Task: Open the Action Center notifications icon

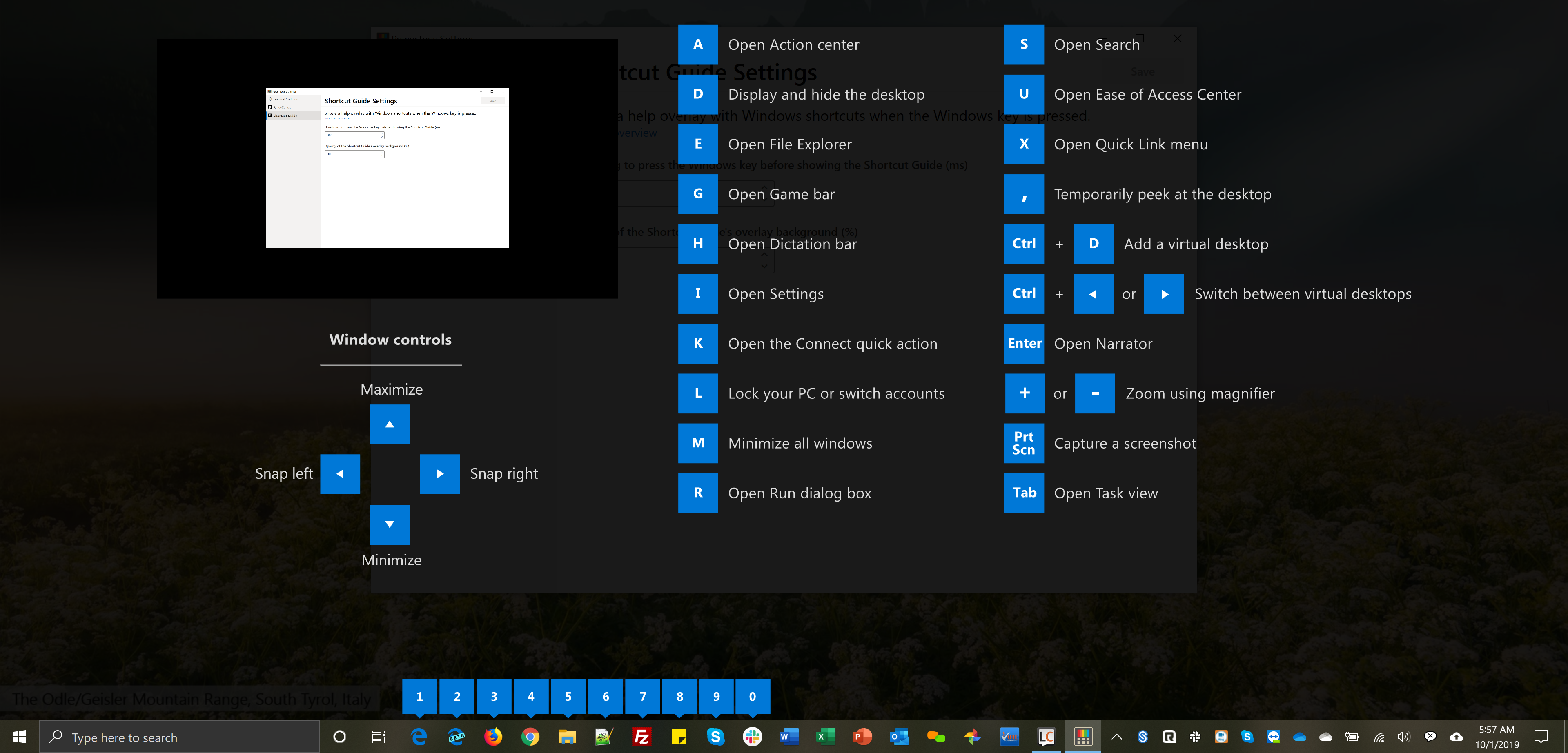Action: pyautogui.click(x=1541, y=737)
